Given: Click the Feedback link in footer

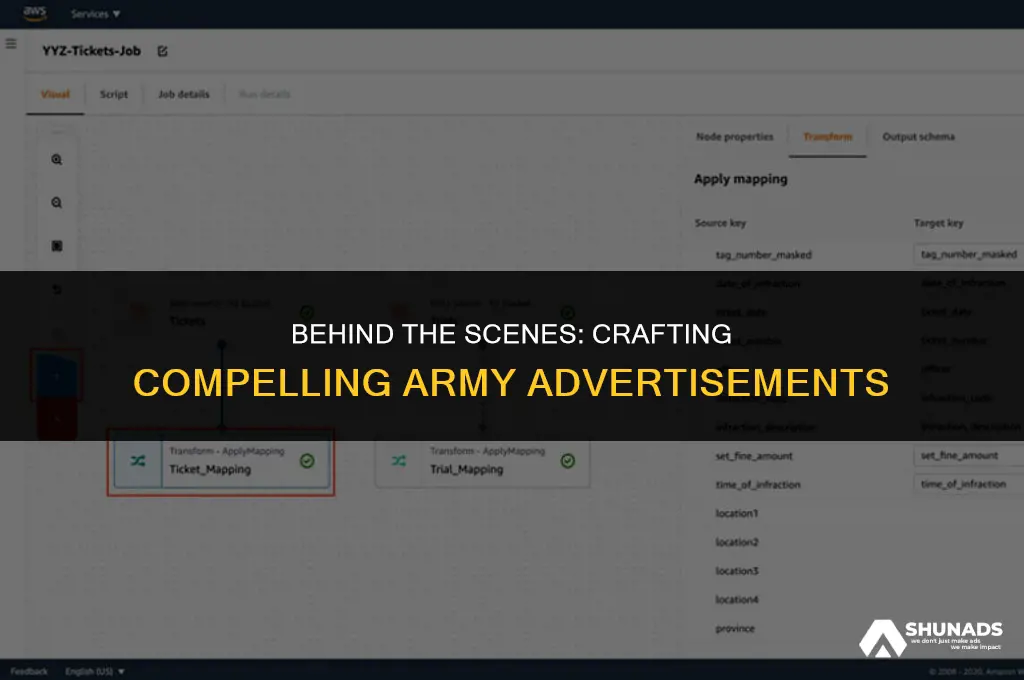Looking at the screenshot, I should pyautogui.click(x=29, y=672).
